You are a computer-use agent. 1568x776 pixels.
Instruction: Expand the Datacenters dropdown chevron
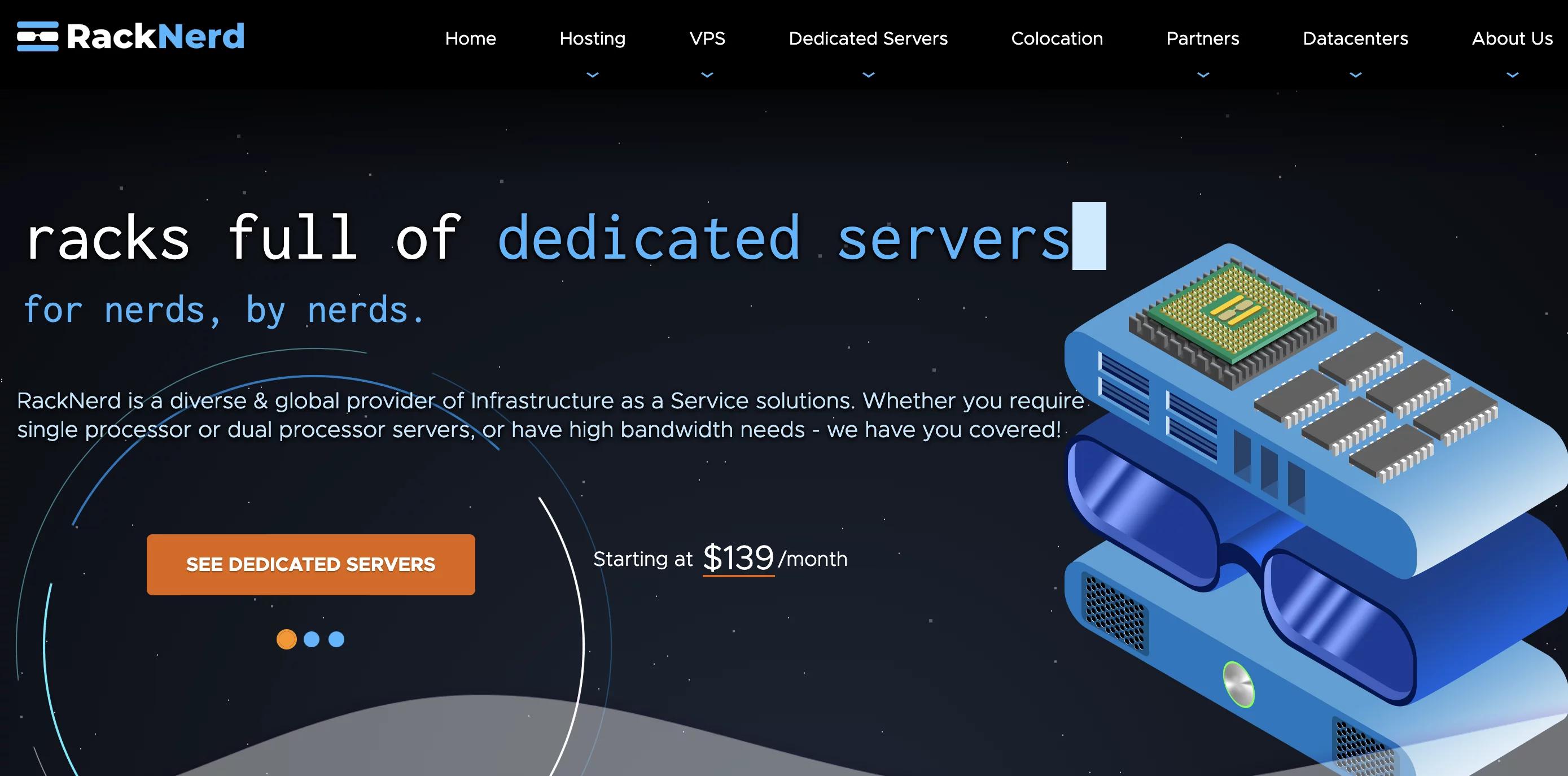pyautogui.click(x=1356, y=75)
